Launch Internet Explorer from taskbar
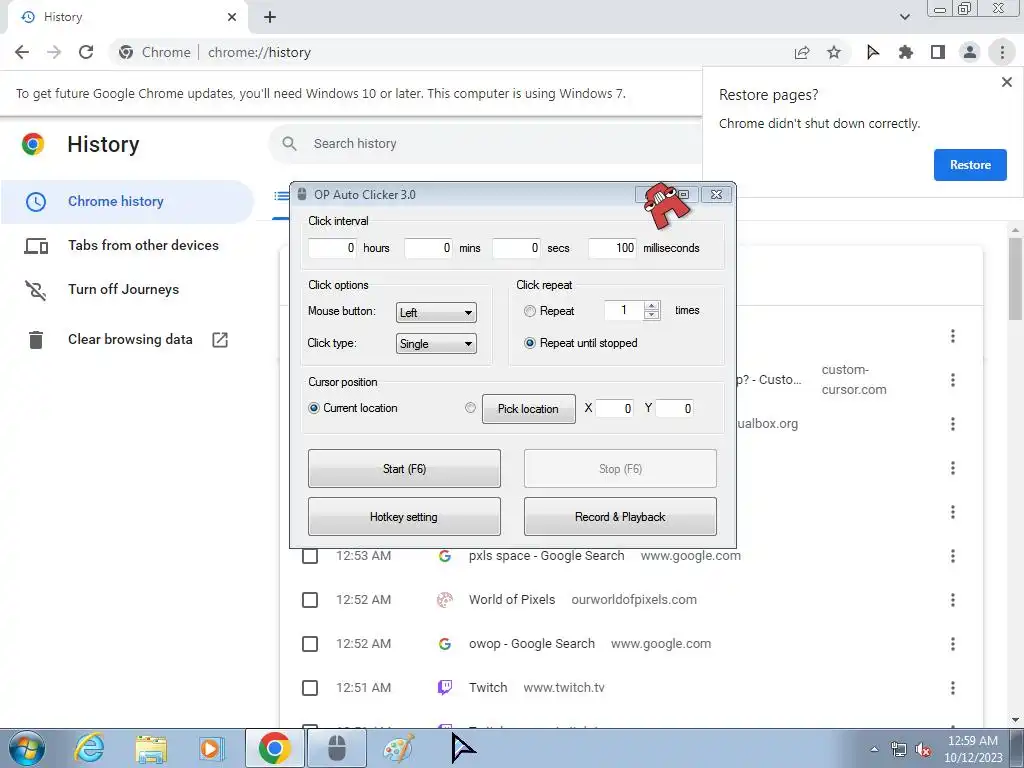The width and height of the screenshot is (1024, 768). pyautogui.click(x=89, y=748)
